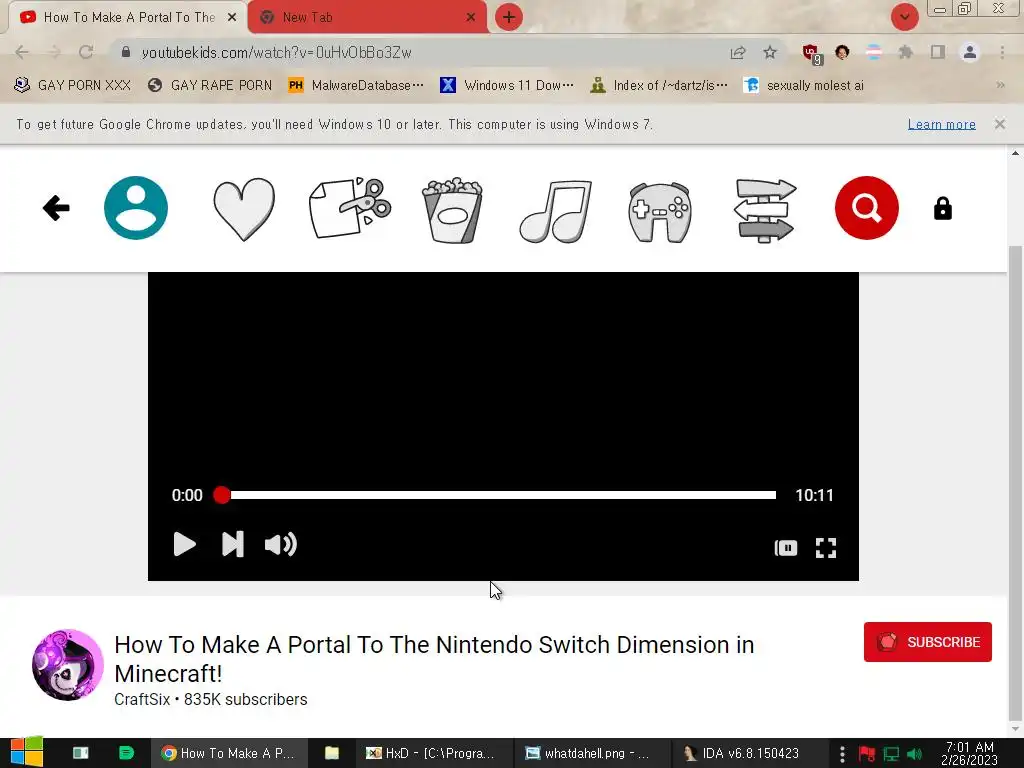Viewport: 1024px width, 768px height.
Task: Open the teal profile avatar icon
Action: coord(136,208)
